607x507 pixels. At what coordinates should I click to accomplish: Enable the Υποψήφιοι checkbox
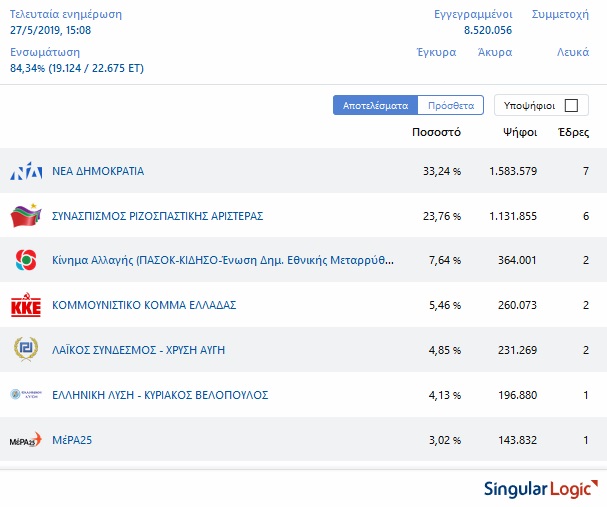click(x=571, y=105)
